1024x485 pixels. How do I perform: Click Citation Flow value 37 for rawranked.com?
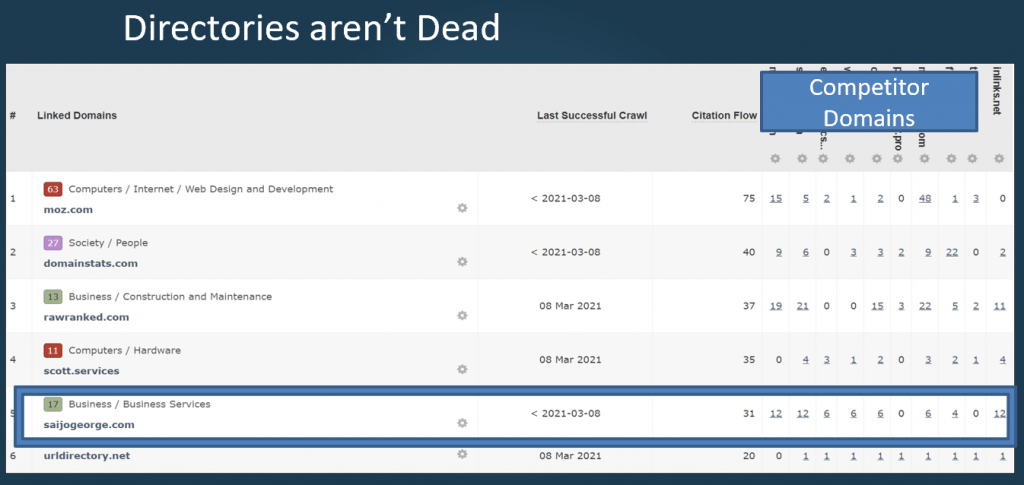(x=748, y=305)
